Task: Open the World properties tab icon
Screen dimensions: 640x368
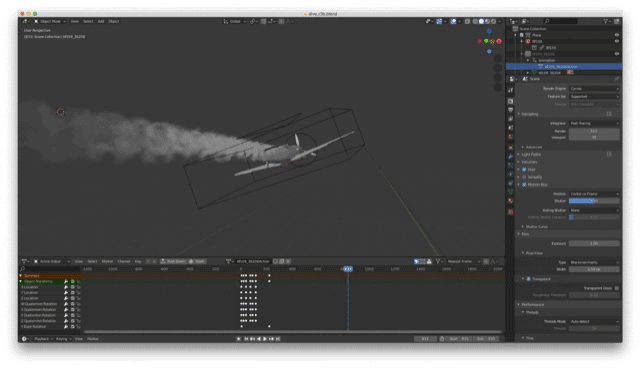Action: pos(511,137)
